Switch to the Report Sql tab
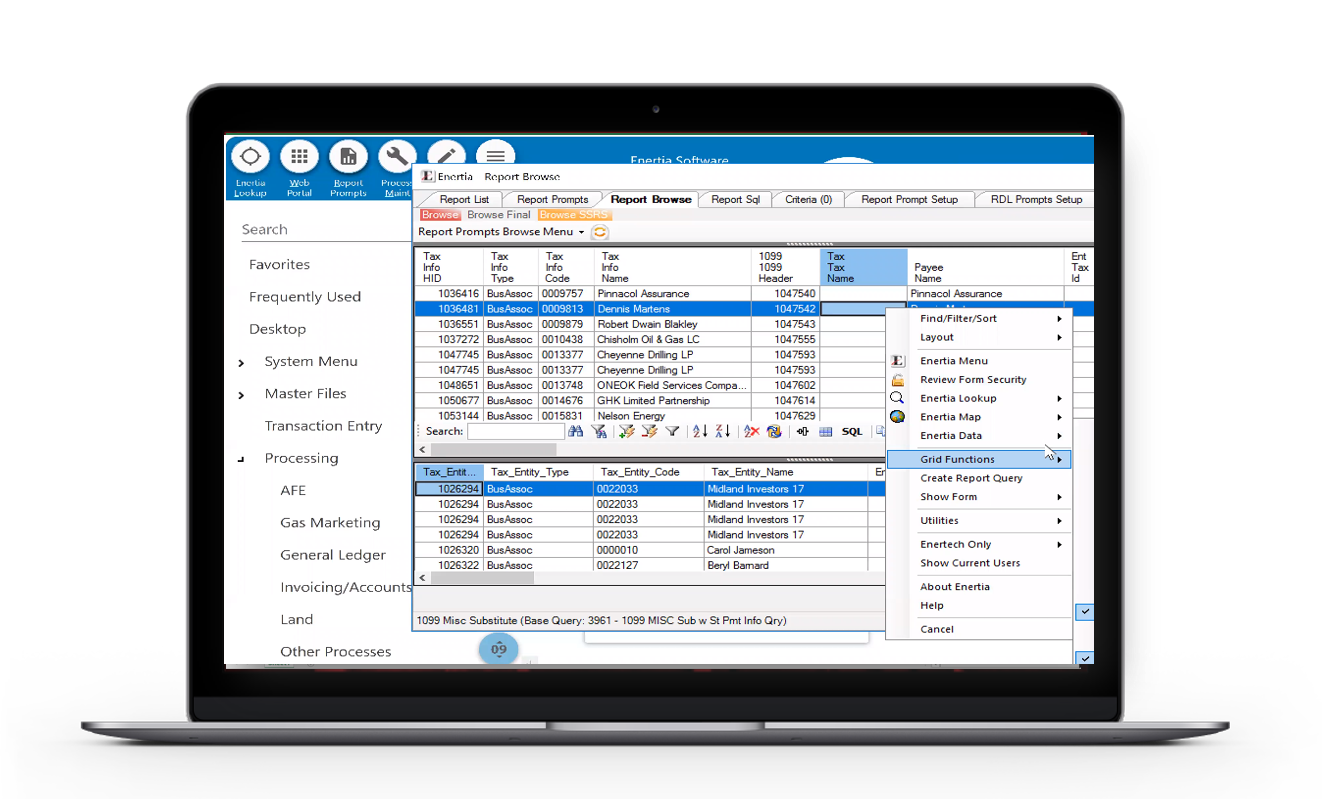The height and width of the screenshot is (799, 1322). tap(735, 199)
